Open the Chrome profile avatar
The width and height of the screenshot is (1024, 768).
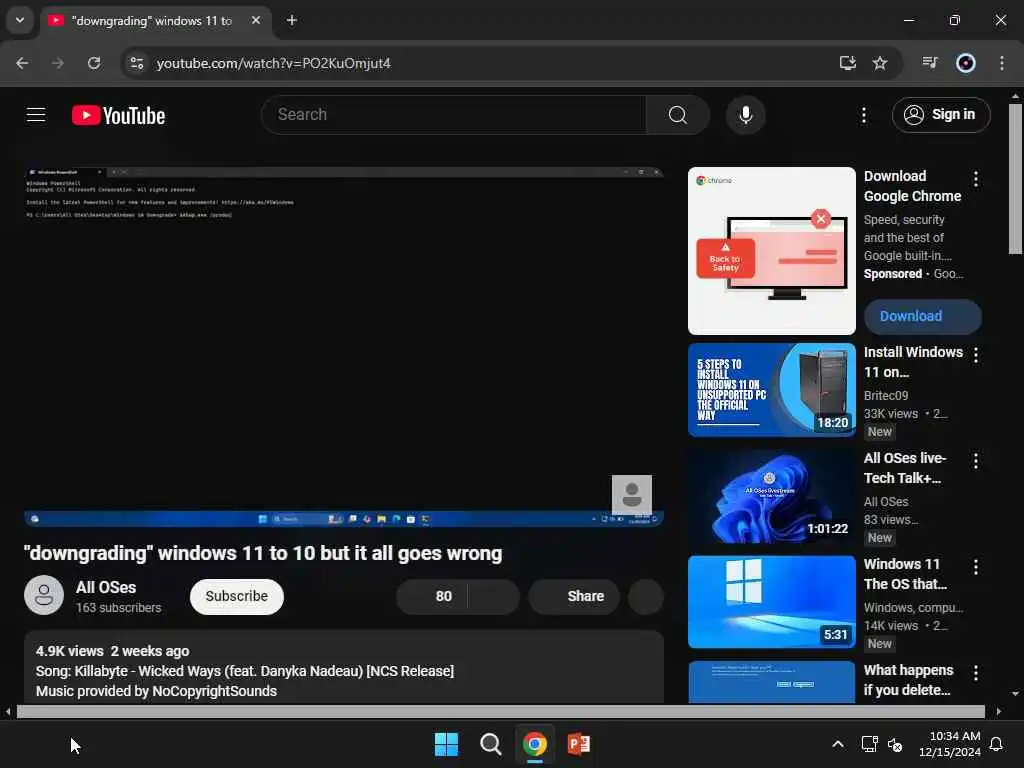966,63
